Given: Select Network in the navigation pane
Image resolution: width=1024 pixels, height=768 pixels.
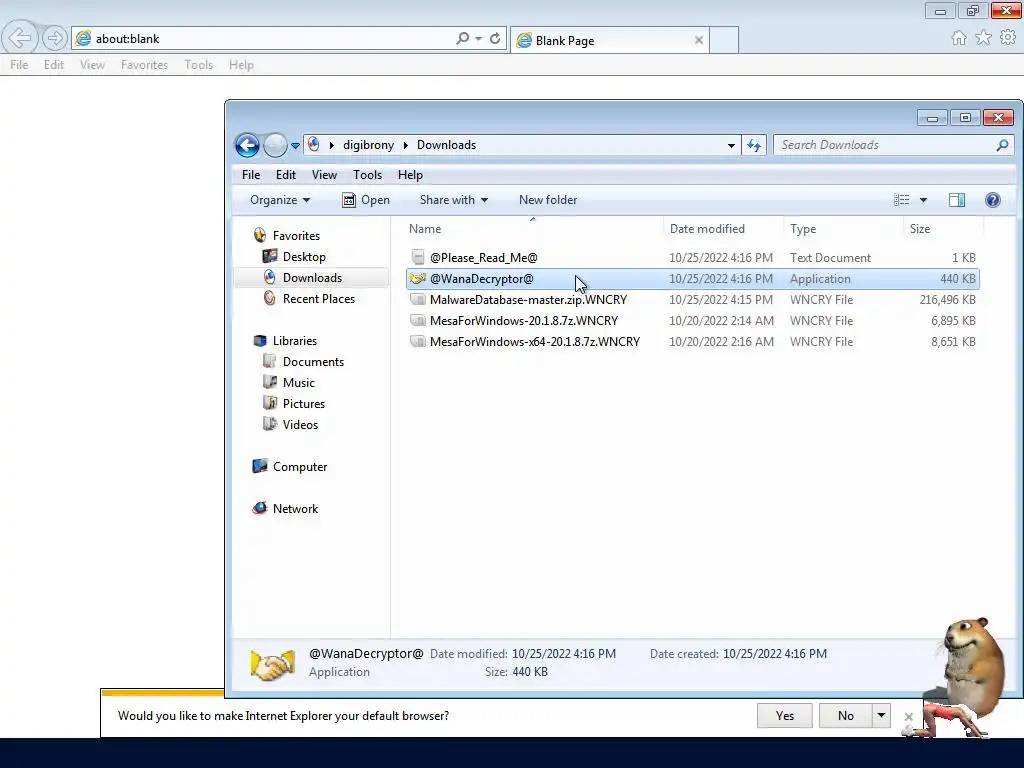Looking at the screenshot, I should pyautogui.click(x=295, y=509).
